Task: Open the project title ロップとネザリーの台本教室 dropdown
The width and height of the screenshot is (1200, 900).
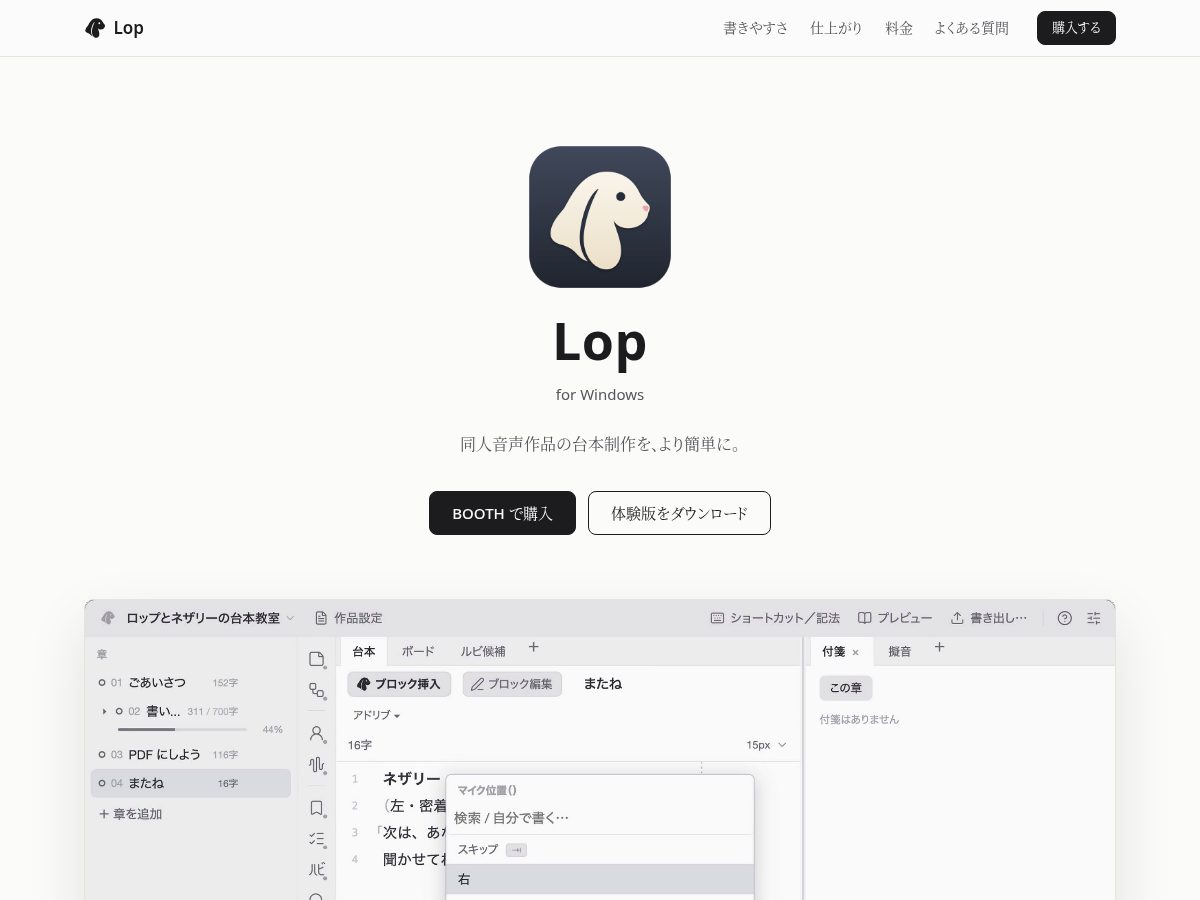Action: tap(210, 618)
